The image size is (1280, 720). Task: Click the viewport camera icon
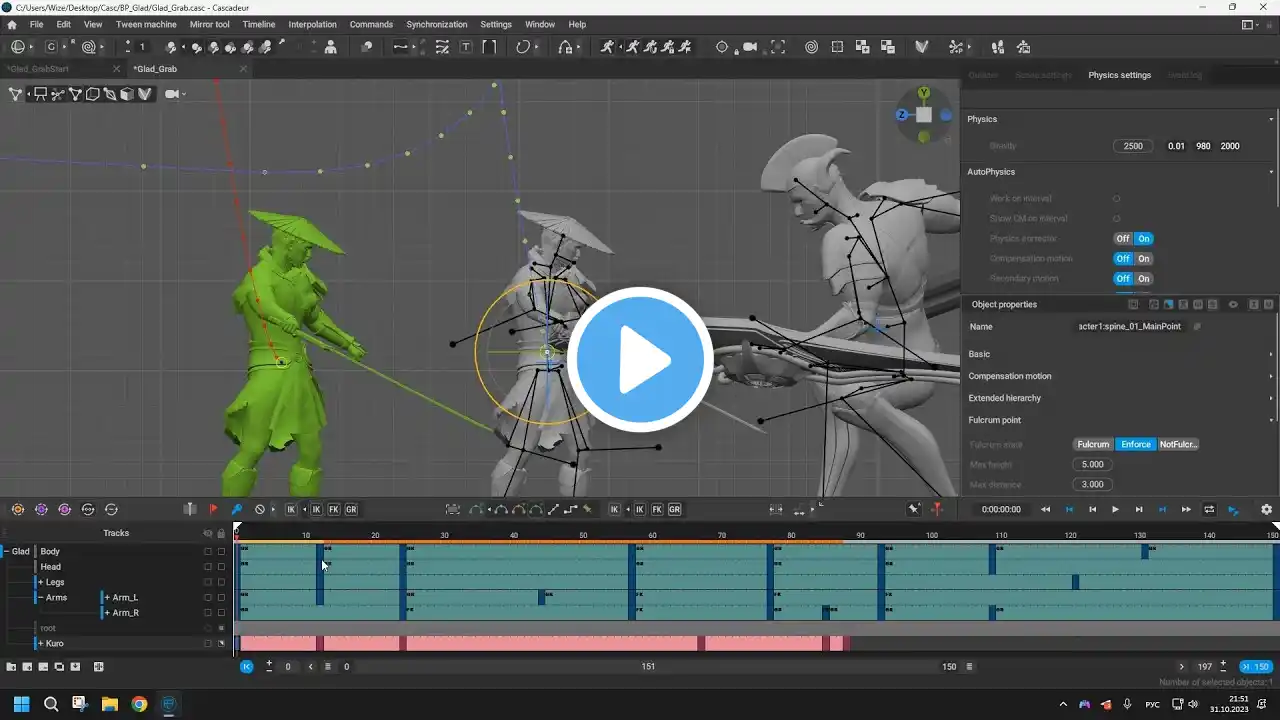[172, 94]
